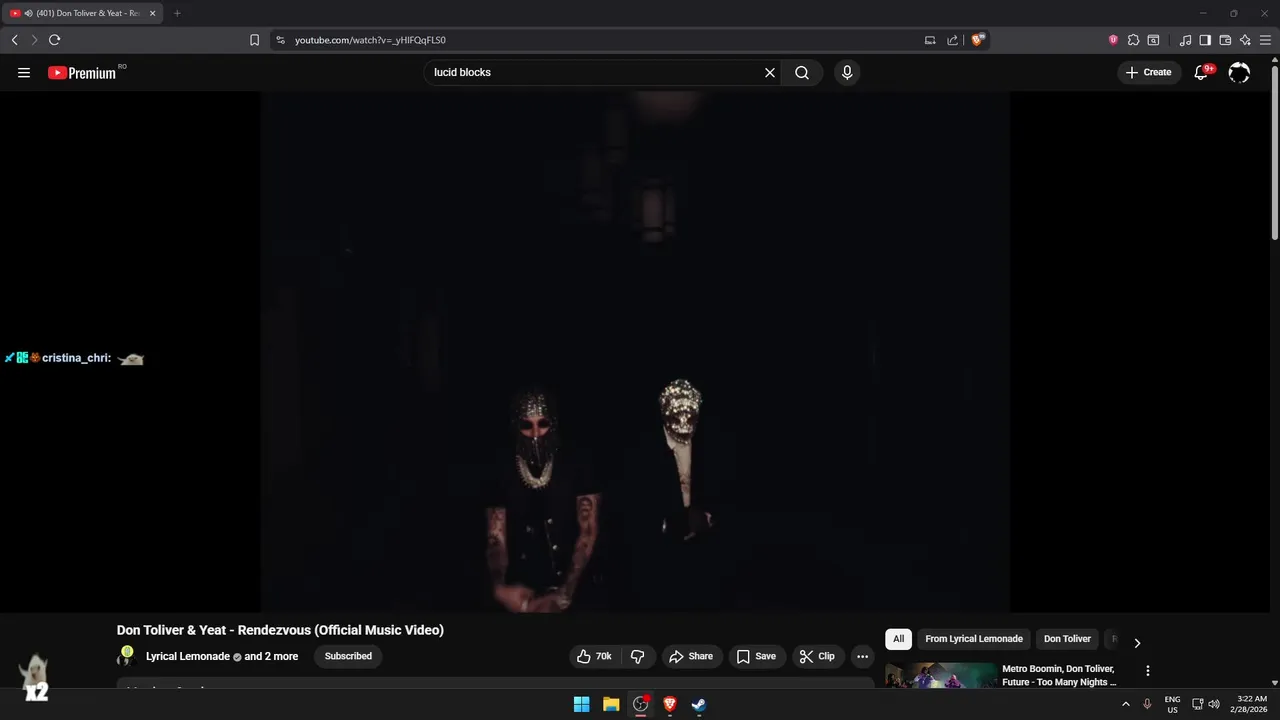The image size is (1280, 720).
Task: Open site settings icon in address bar
Action: coord(280,40)
